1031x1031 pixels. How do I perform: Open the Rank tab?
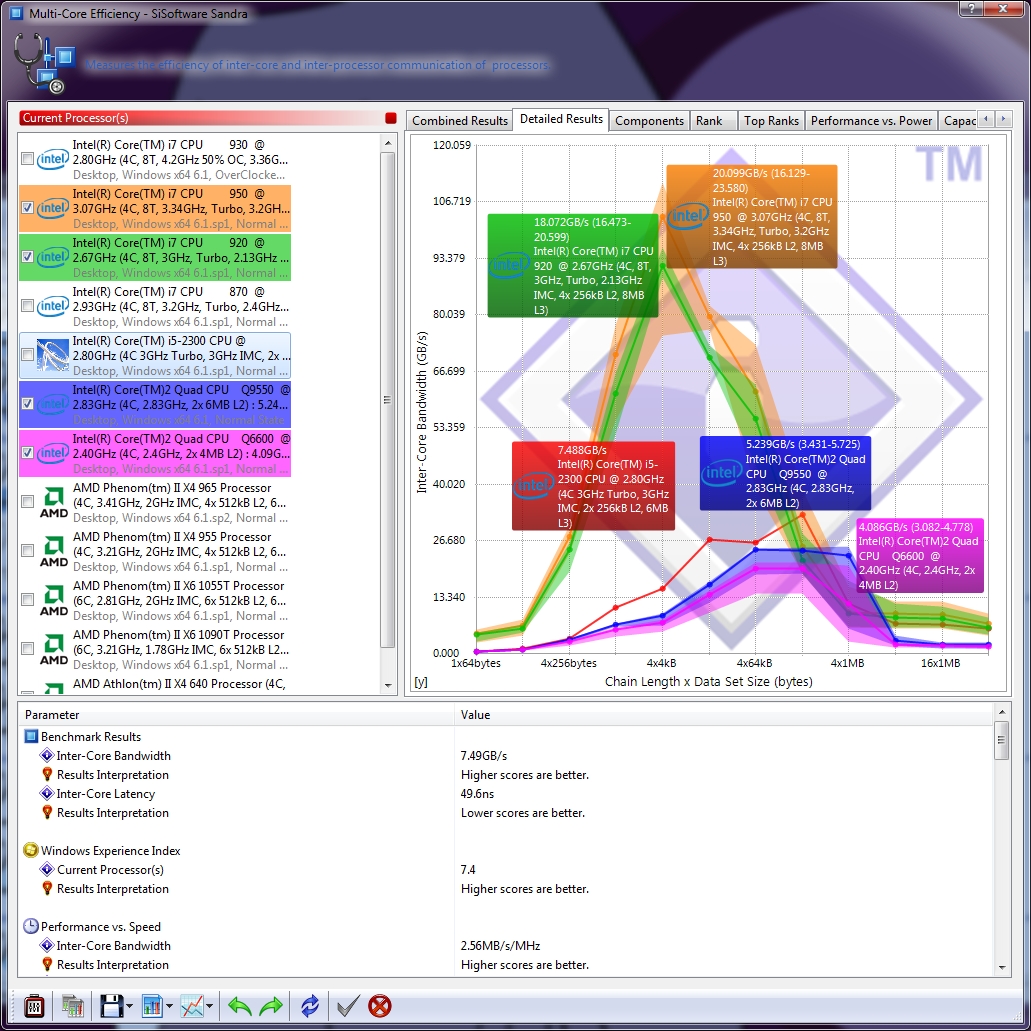(x=713, y=121)
